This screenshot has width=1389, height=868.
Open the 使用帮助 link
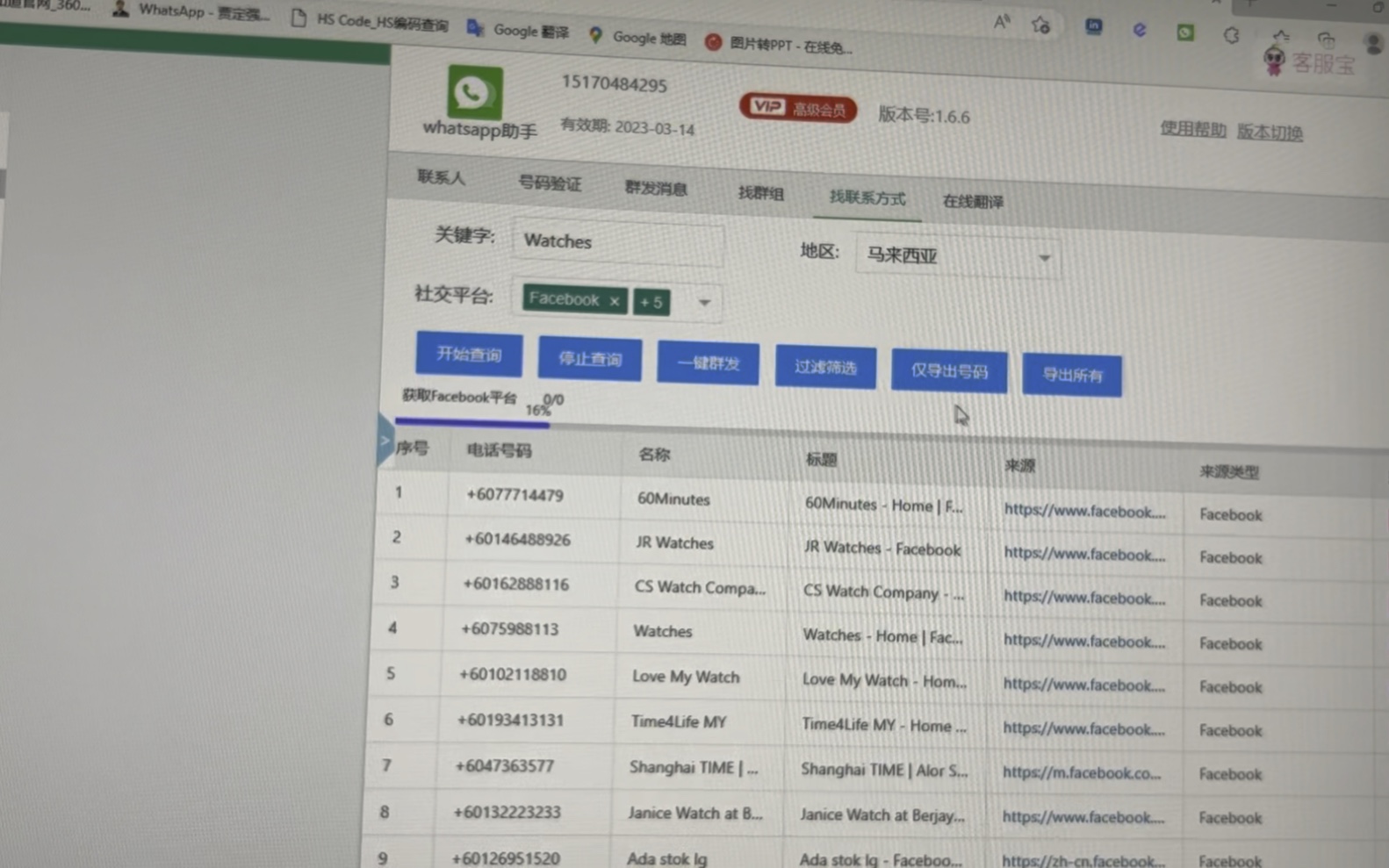[1193, 129]
